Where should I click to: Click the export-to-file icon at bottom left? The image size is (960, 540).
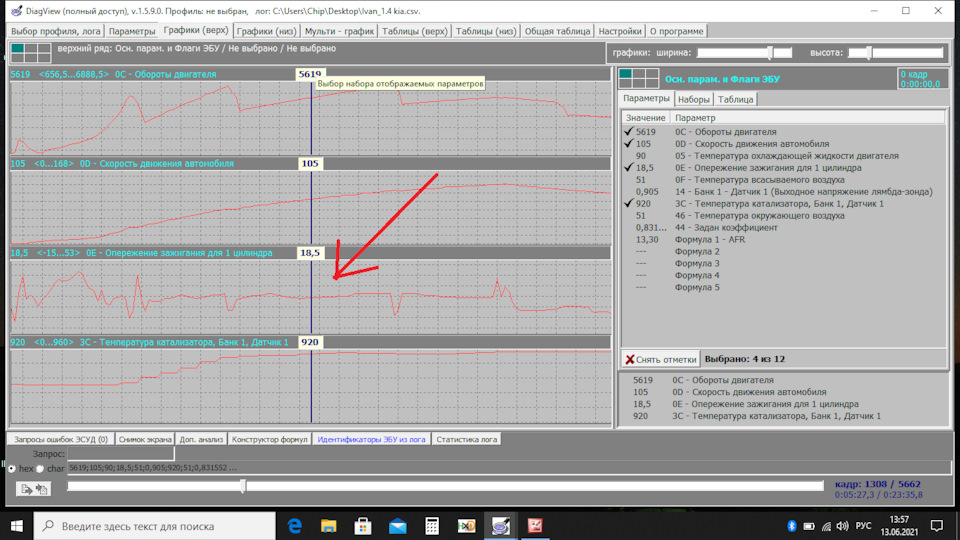26,489
